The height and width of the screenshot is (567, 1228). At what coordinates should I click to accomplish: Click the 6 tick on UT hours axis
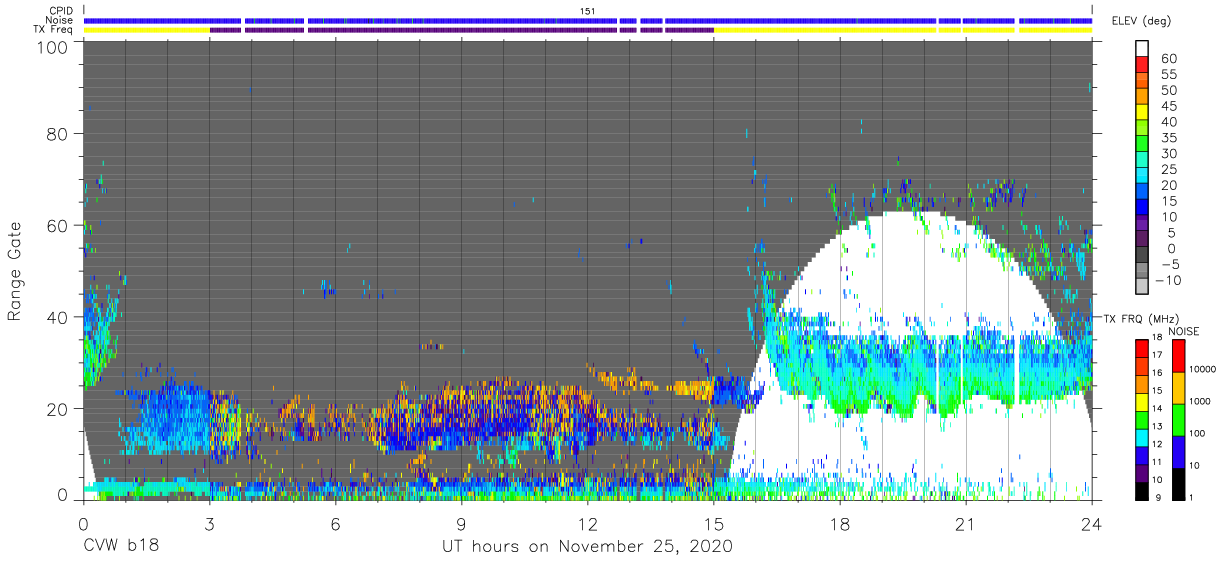(x=335, y=524)
